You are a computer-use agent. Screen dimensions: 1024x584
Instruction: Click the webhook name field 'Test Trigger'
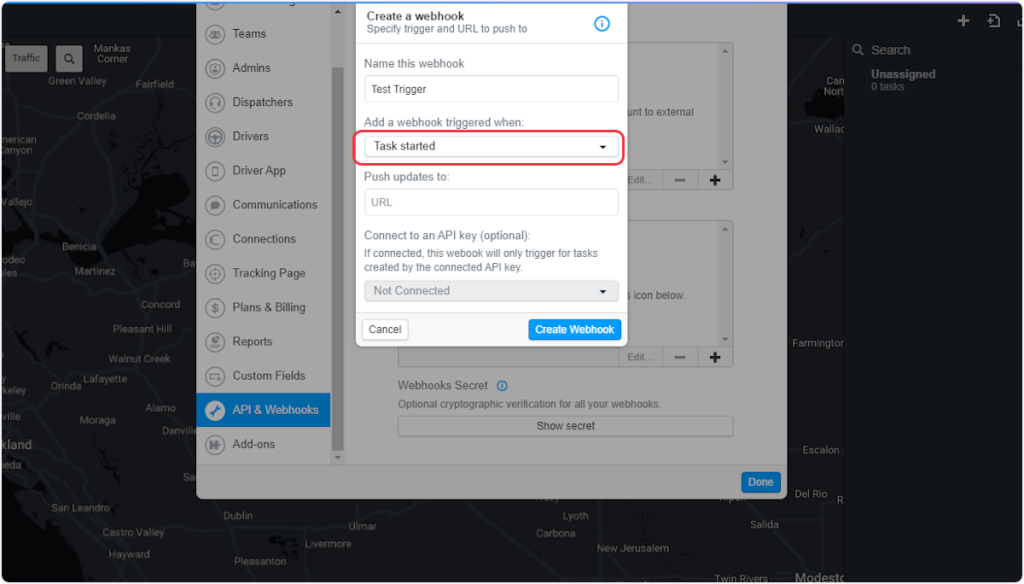[491, 90]
